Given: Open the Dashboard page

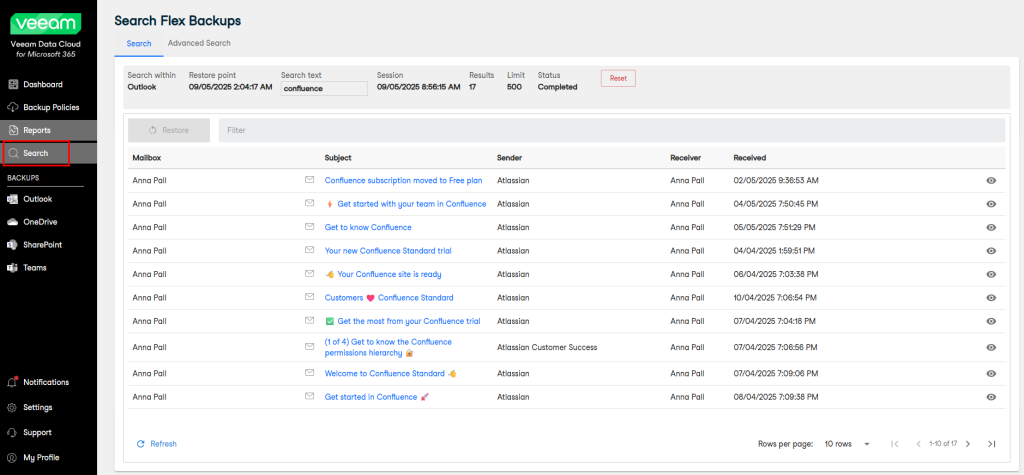Looking at the screenshot, I should click(43, 84).
